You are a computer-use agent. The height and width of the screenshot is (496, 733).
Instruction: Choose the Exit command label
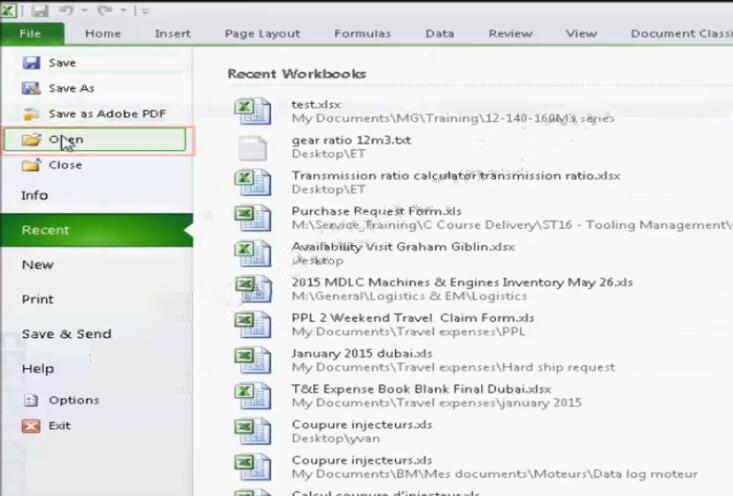[x=59, y=426]
